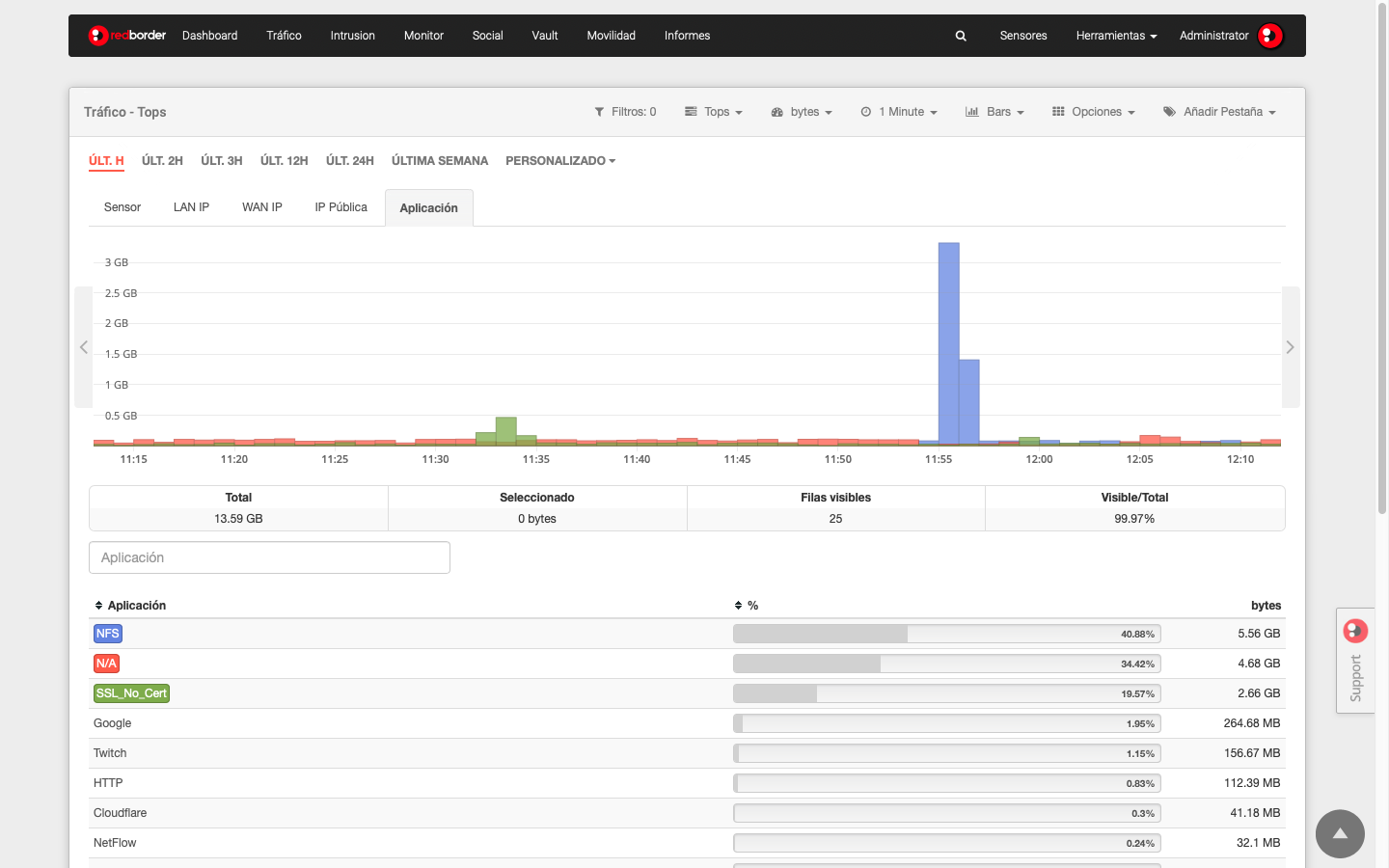This screenshot has height=868, width=1389.
Task: Click NetFlow application row
Action: click(687, 843)
